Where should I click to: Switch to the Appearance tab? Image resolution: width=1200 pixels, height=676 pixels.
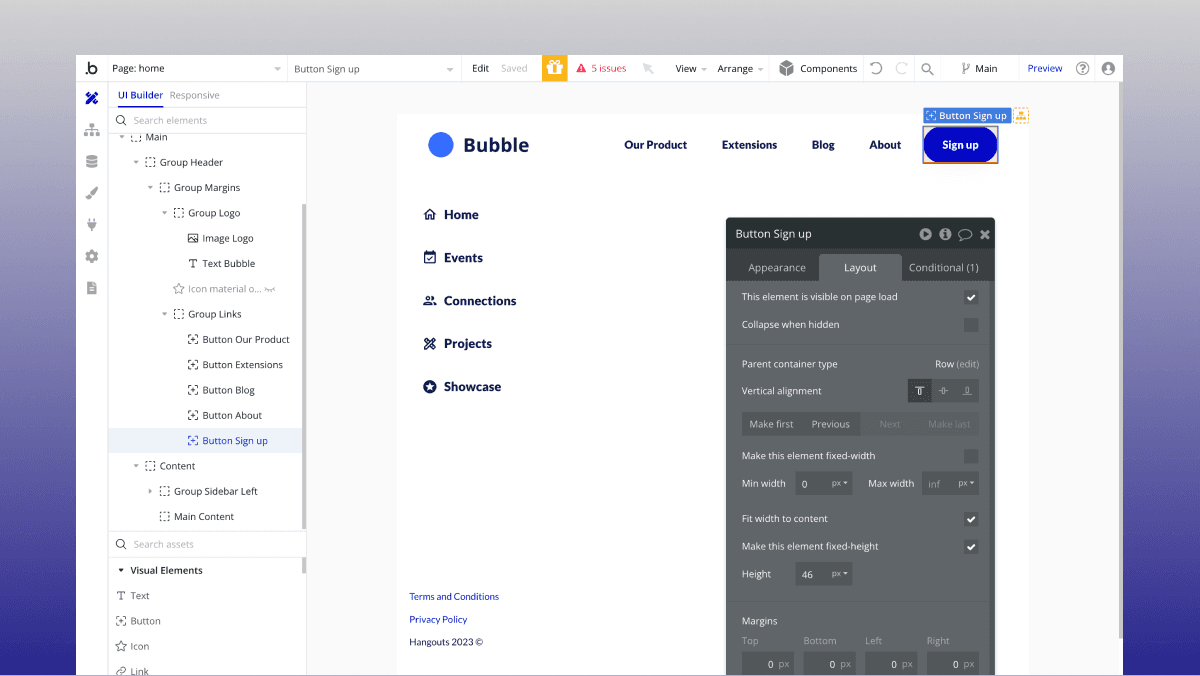coord(777,268)
